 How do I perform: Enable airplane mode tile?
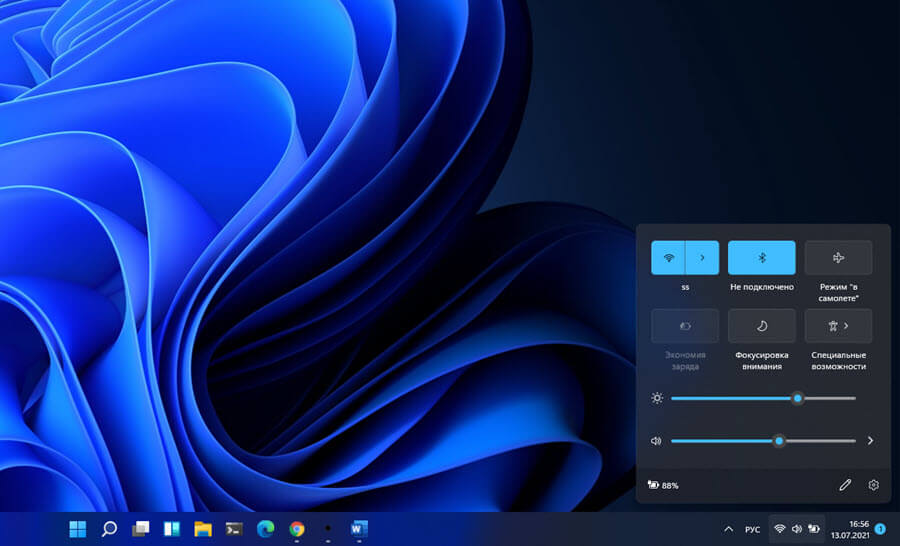tap(838, 258)
